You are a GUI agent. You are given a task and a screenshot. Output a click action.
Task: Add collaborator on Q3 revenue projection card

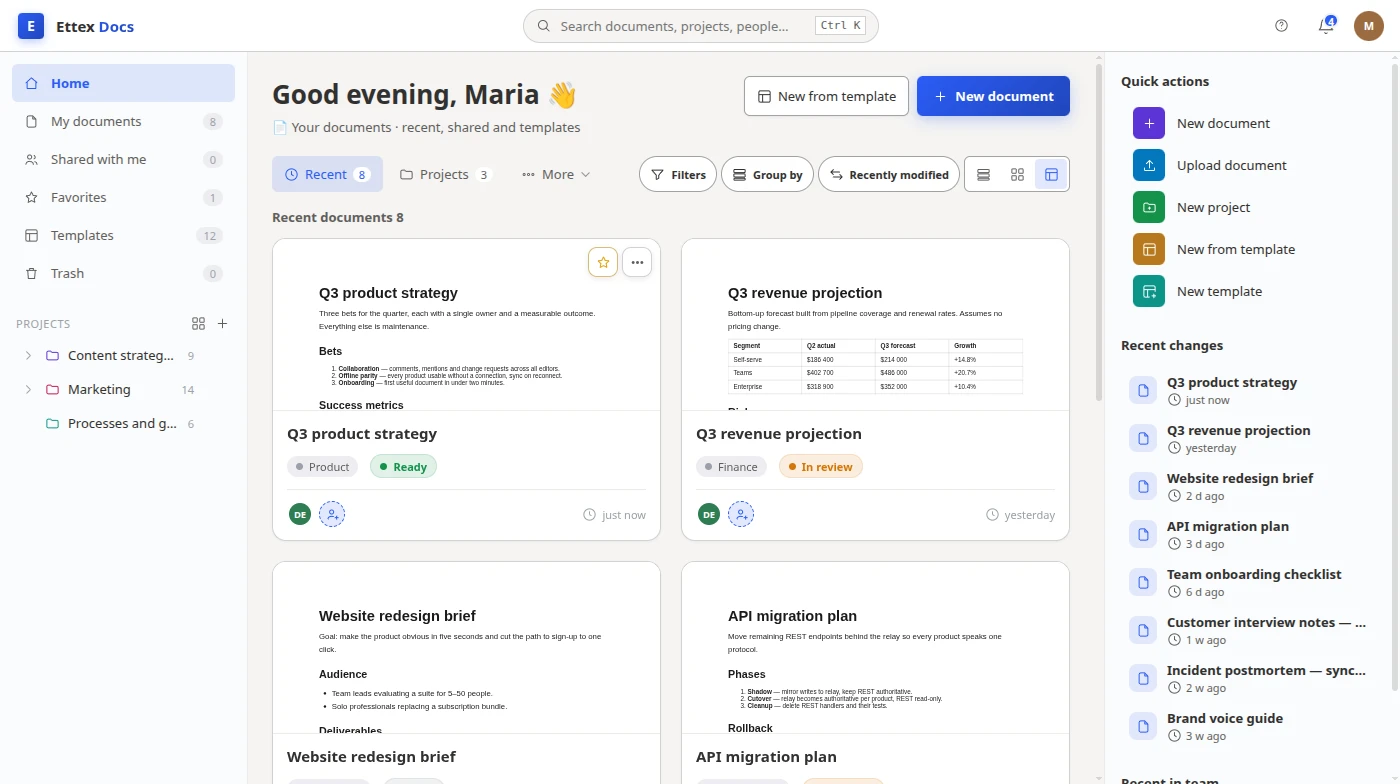[x=741, y=514]
